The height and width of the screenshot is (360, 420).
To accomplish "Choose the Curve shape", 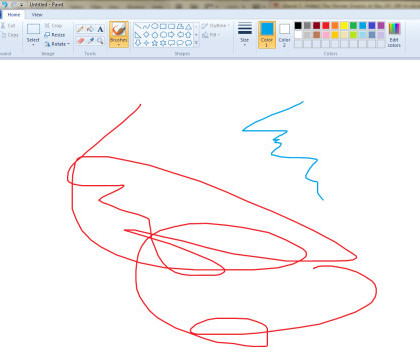I will (146, 26).
